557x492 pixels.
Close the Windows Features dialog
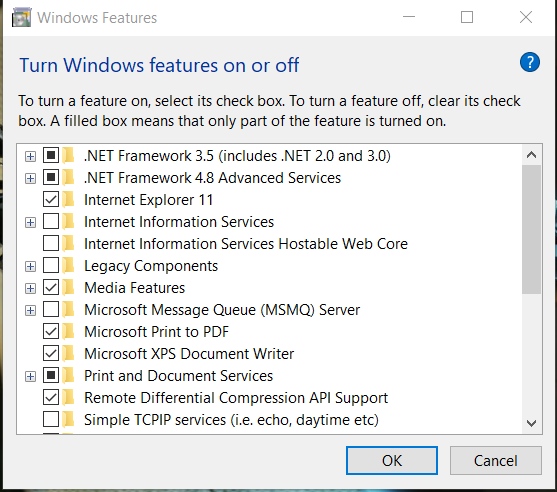tap(526, 17)
